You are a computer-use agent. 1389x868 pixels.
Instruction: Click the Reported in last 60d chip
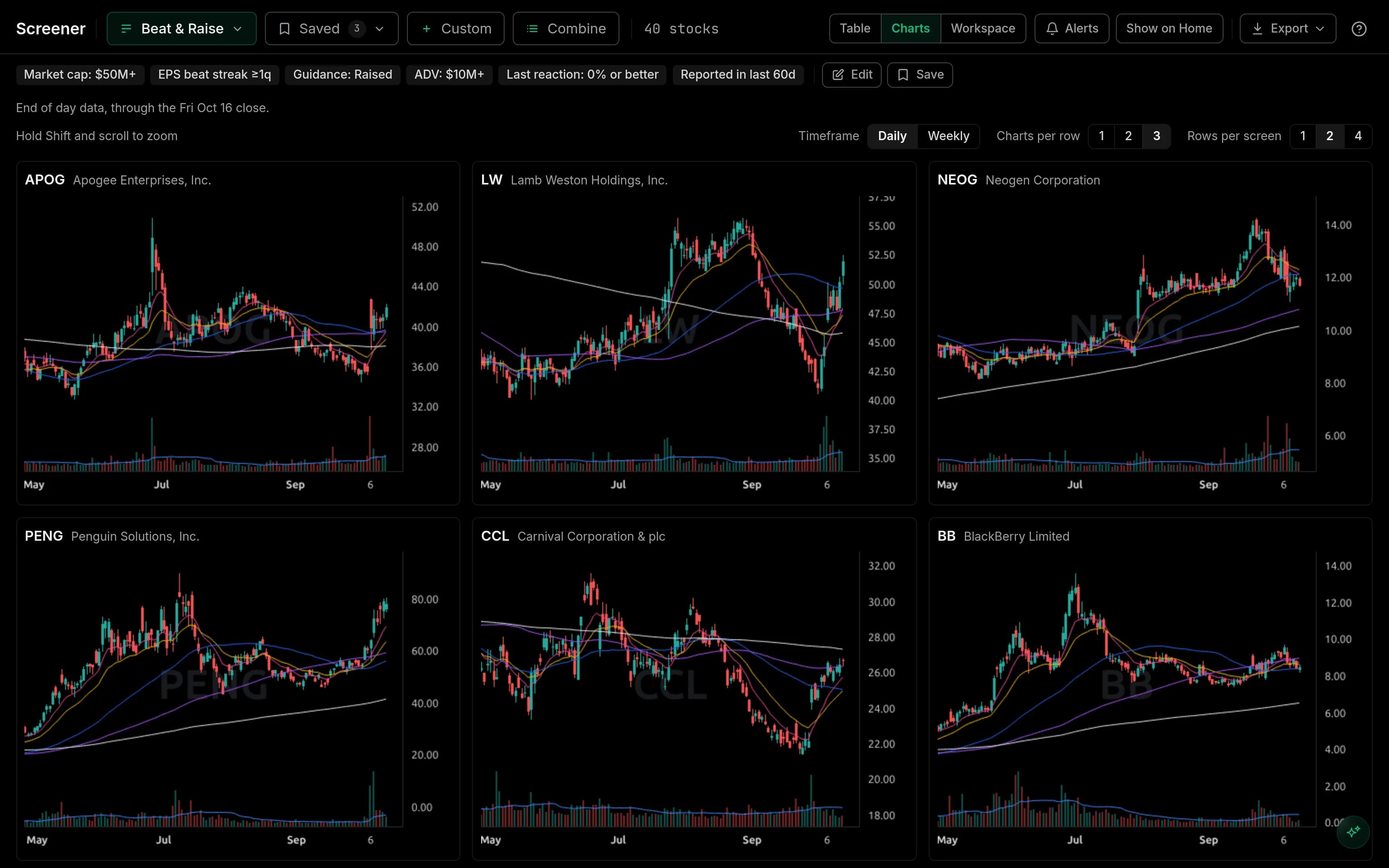pyautogui.click(x=738, y=75)
